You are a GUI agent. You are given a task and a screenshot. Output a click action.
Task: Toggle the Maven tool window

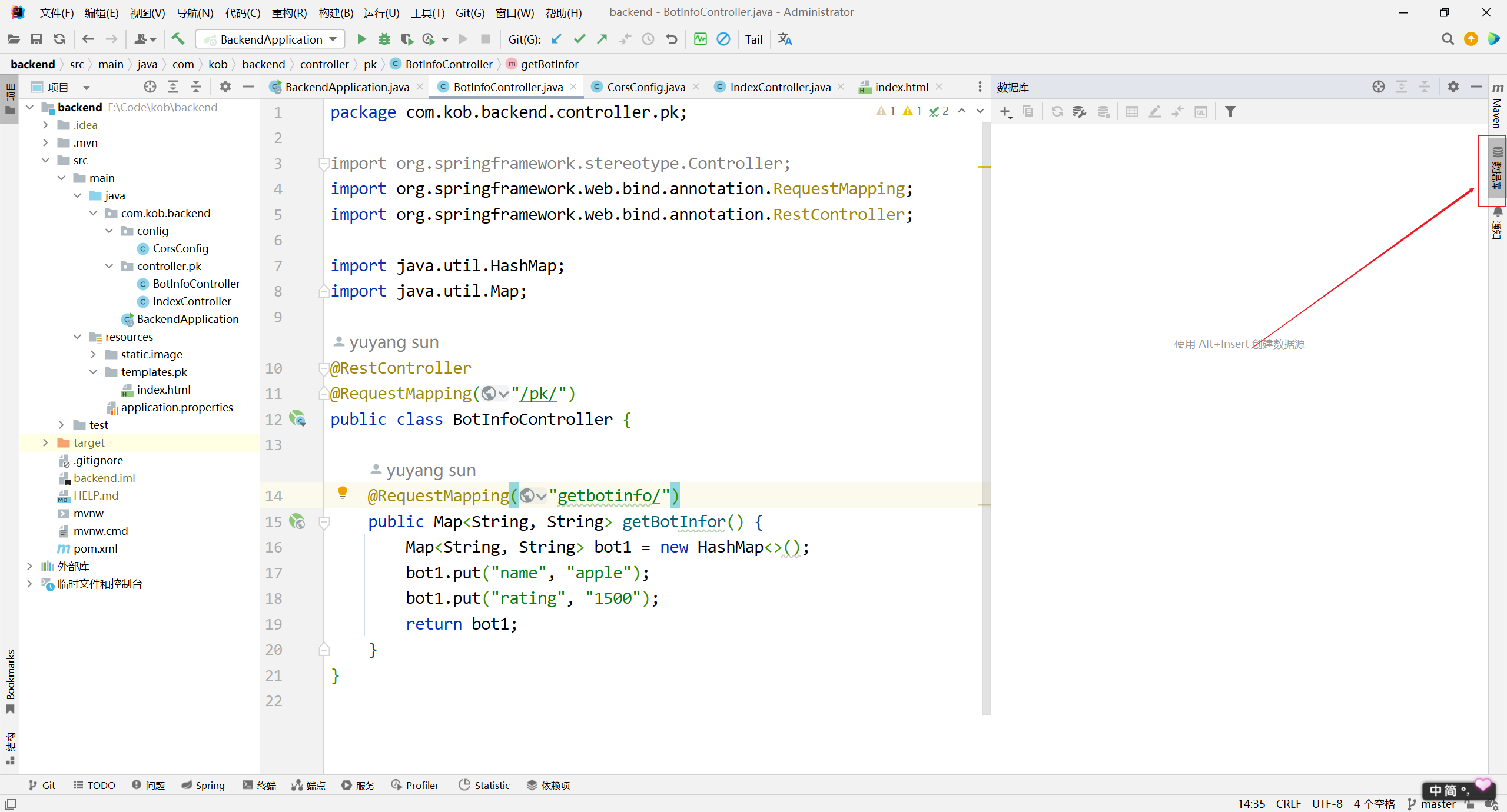coord(1497,106)
